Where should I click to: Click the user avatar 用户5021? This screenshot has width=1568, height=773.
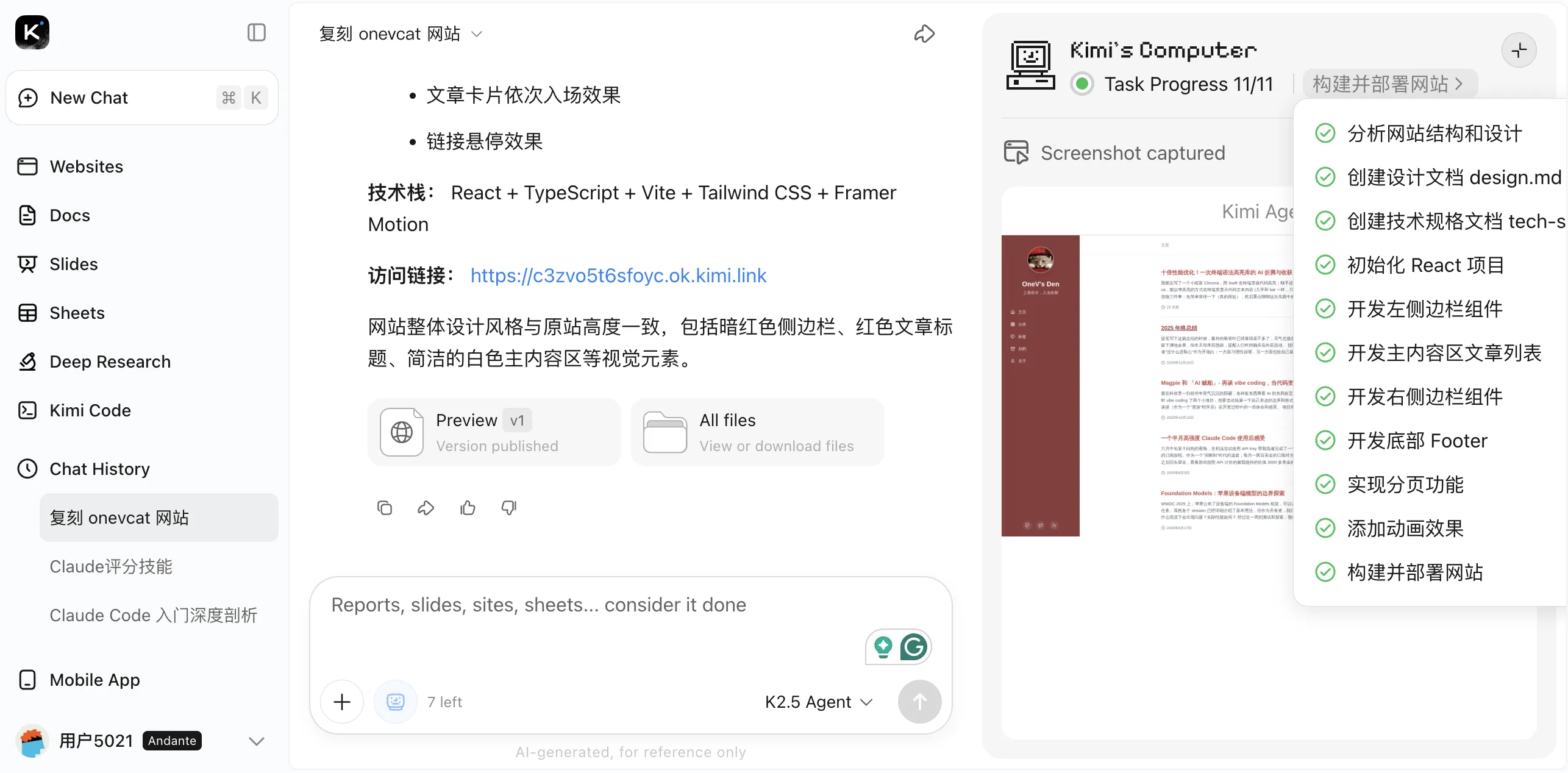pyautogui.click(x=32, y=741)
